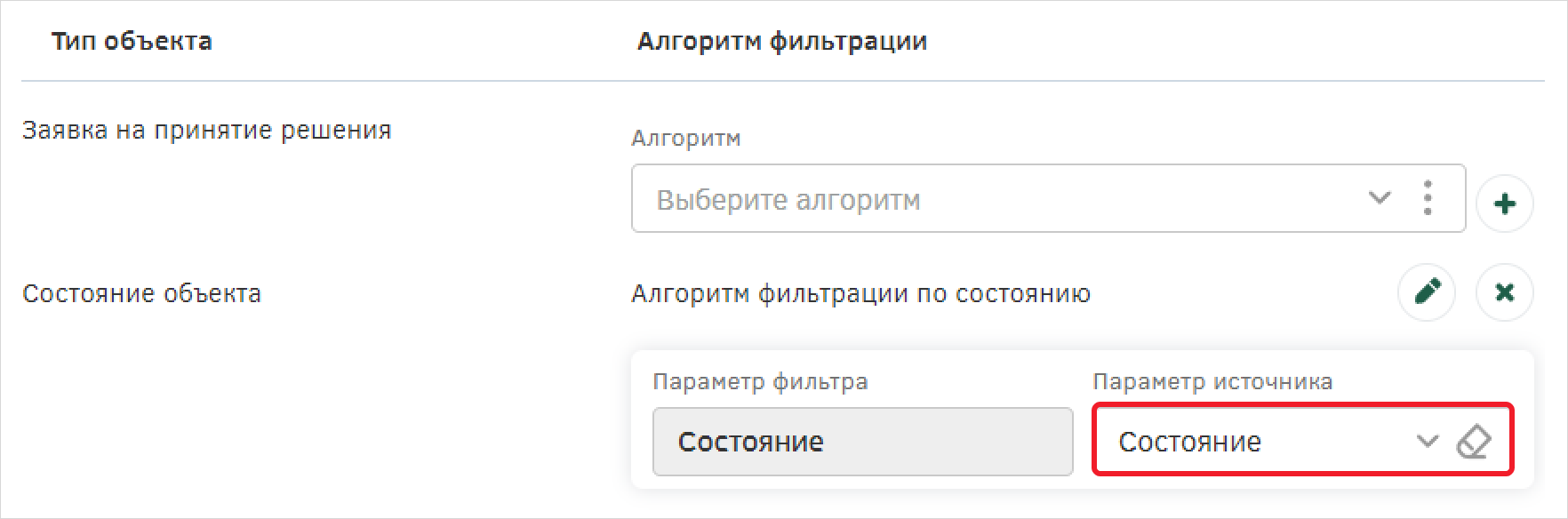Click the disabled 'Состояние' filter parameter field

point(862,442)
